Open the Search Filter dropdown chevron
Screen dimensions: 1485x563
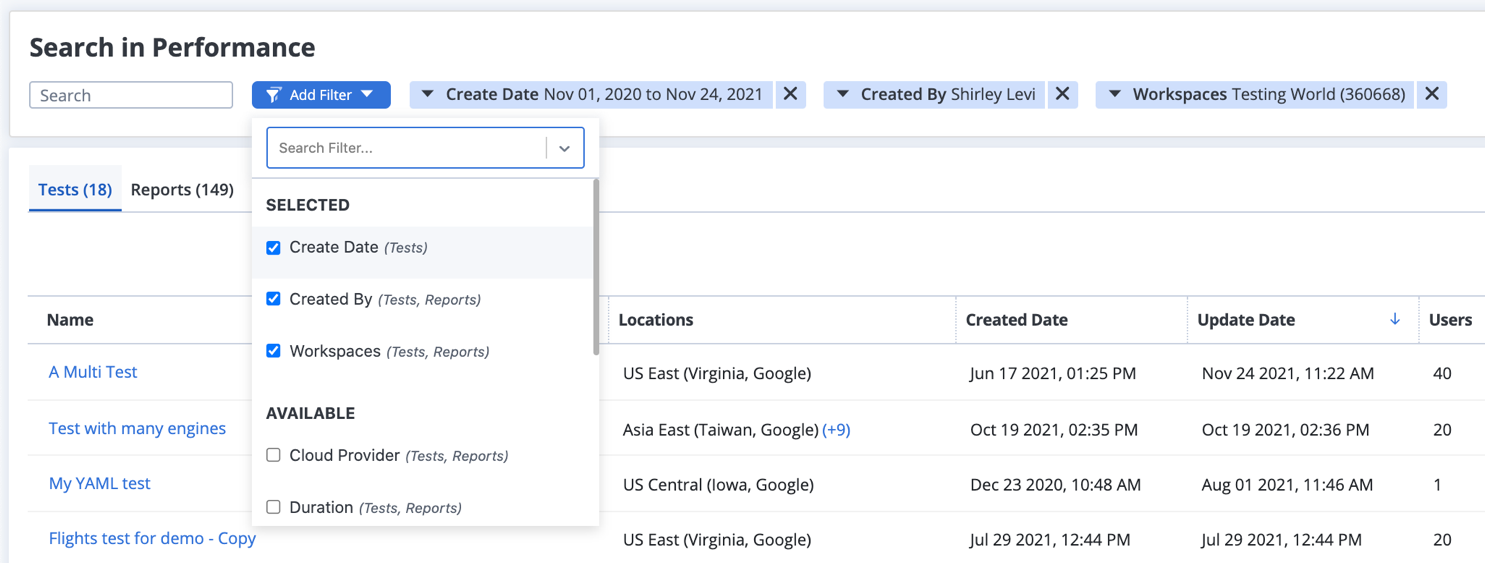point(564,148)
